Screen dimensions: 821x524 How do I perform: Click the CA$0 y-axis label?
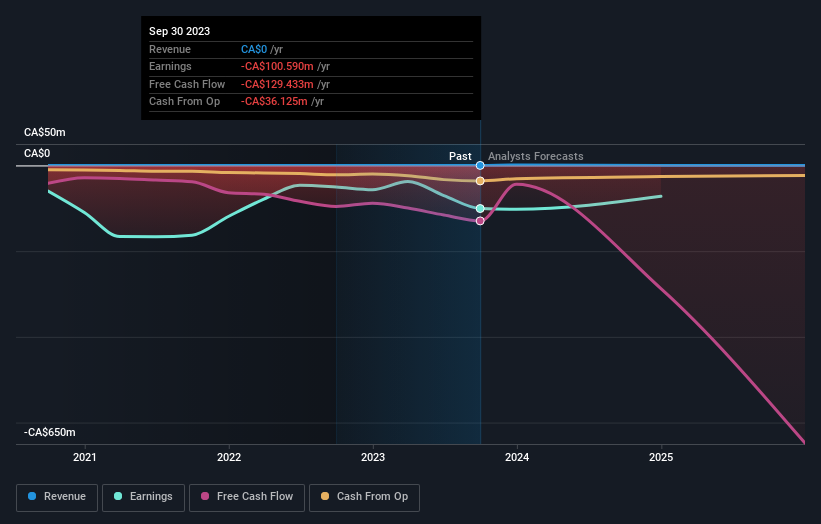click(37, 153)
